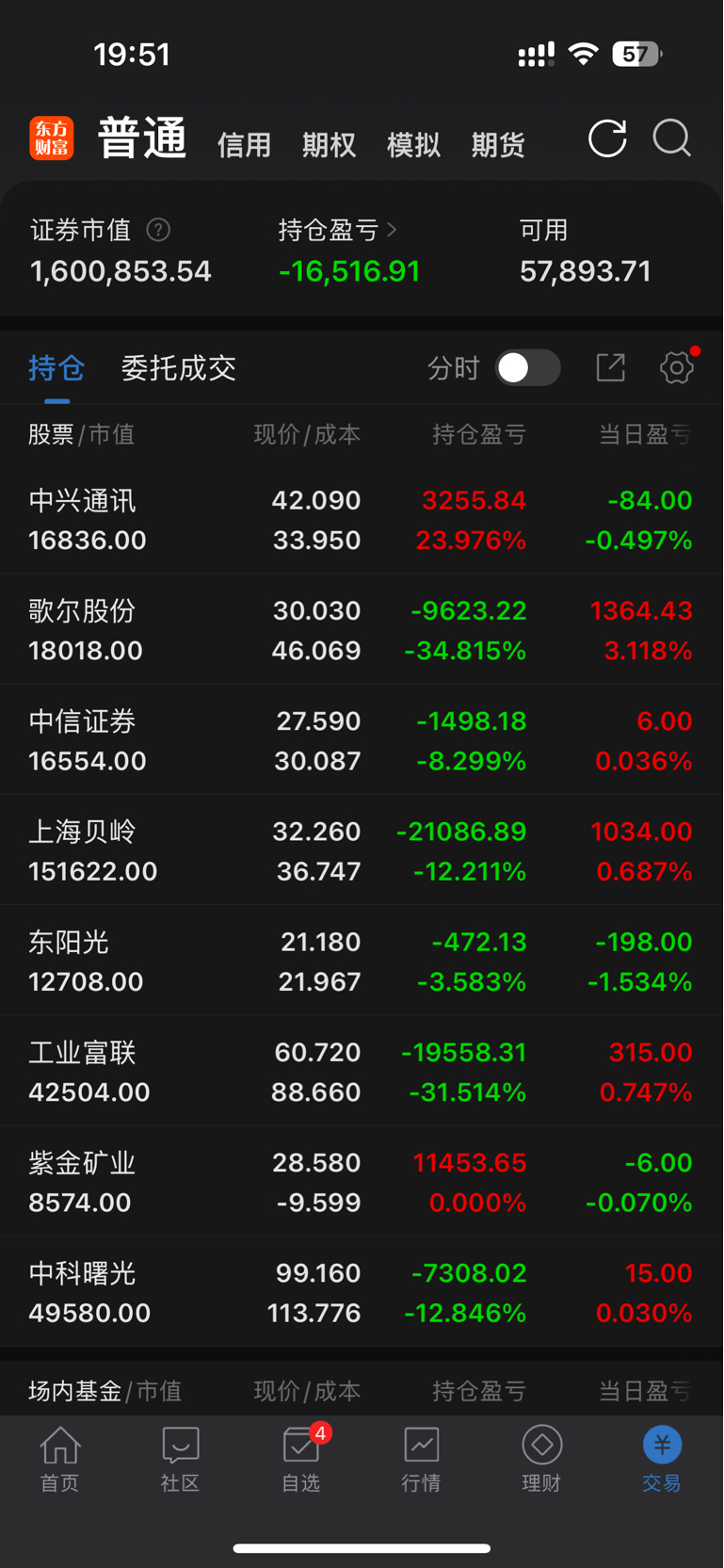Image resolution: width=724 pixels, height=1568 pixels.
Task: Sort by 持仓盈亏 column header
Action: coord(479,434)
